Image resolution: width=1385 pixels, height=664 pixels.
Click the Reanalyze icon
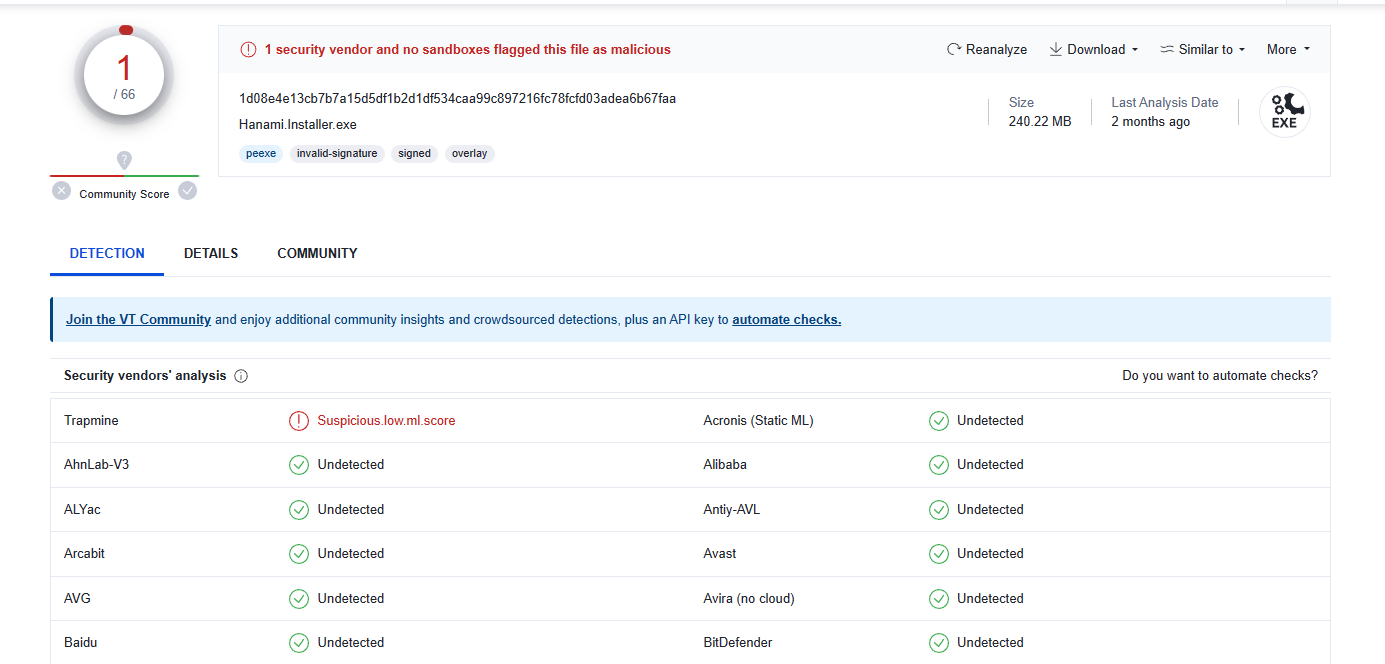(x=952, y=48)
